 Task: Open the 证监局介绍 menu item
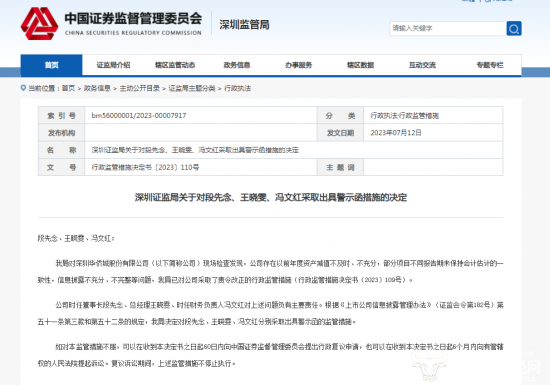coord(113,65)
